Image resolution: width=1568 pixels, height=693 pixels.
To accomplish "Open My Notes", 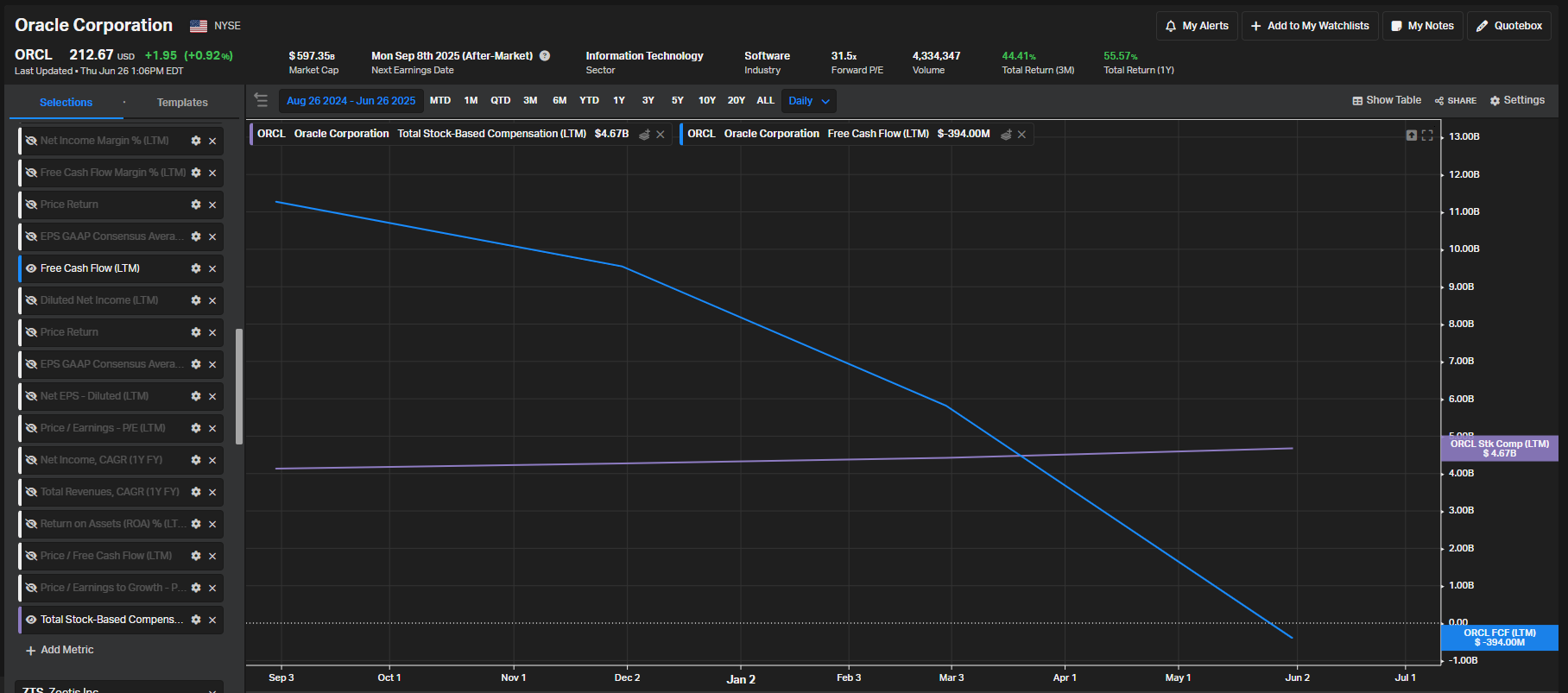I will click(1422, 26).
